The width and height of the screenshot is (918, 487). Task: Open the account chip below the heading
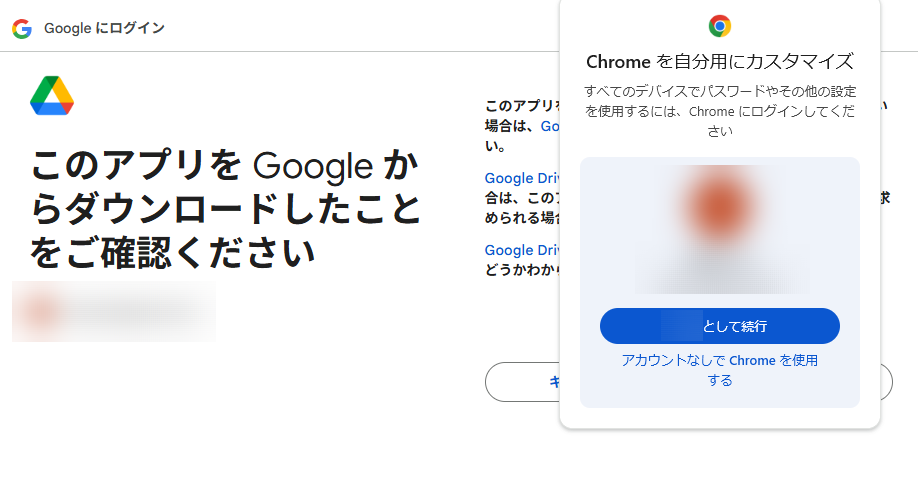(114, 311)
